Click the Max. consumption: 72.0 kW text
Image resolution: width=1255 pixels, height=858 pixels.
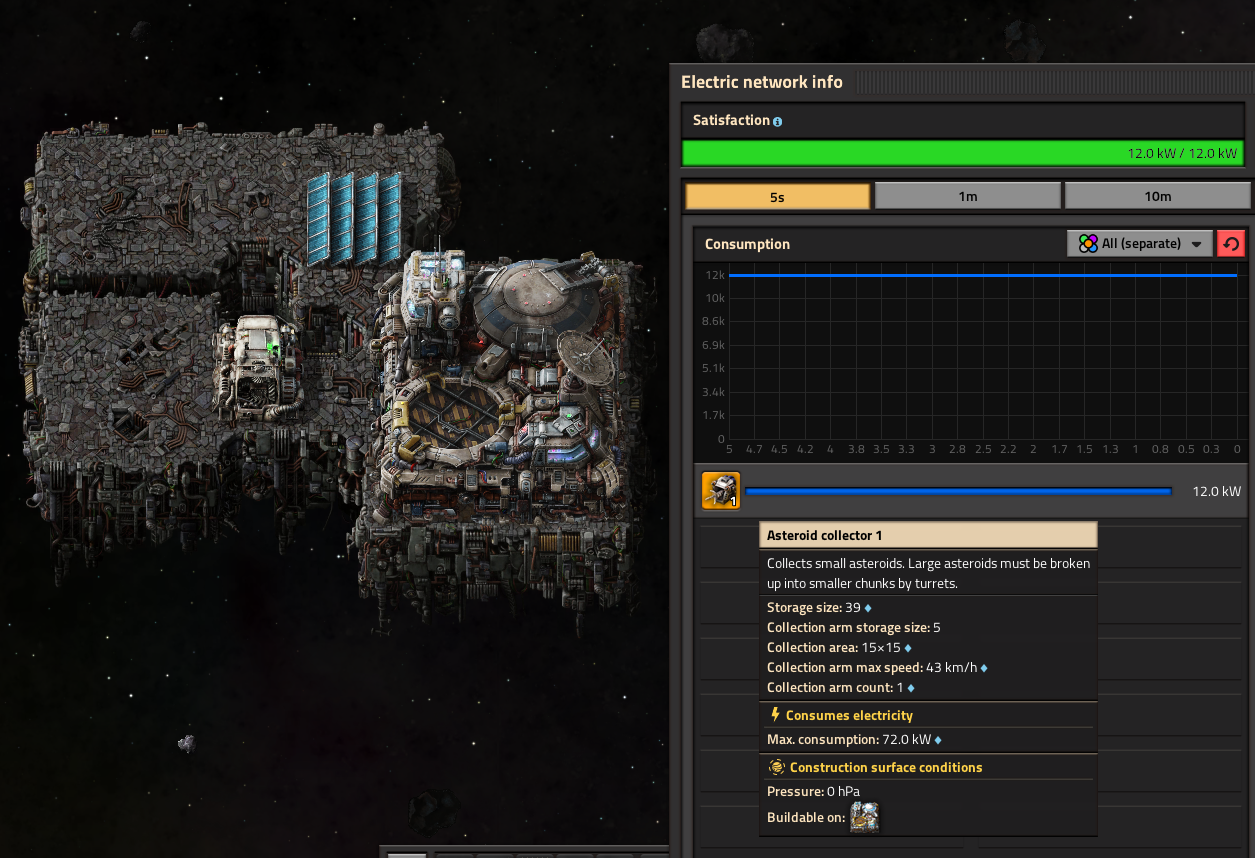tap(849, 740)
